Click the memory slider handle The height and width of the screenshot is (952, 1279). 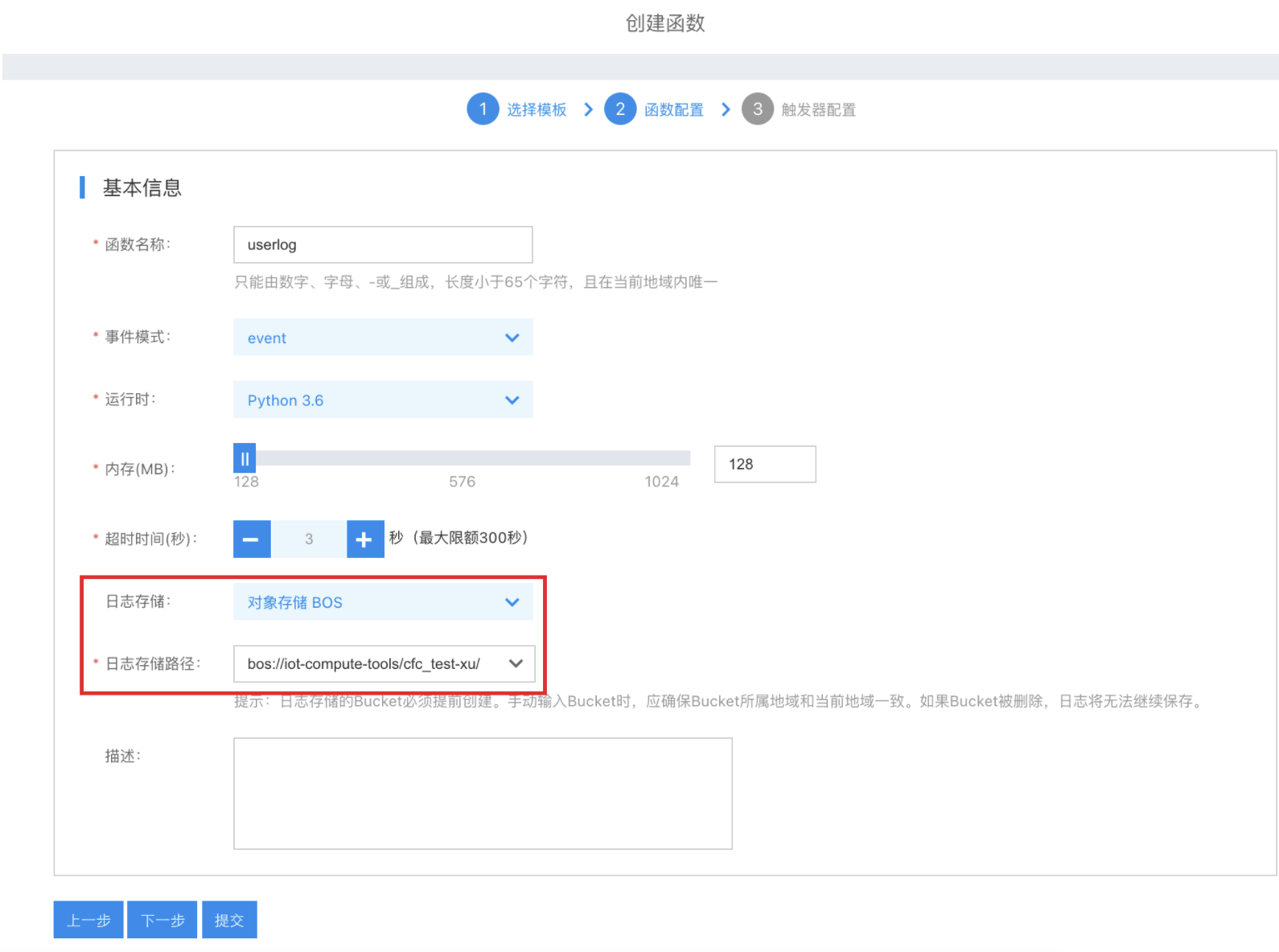coord(245,458)
